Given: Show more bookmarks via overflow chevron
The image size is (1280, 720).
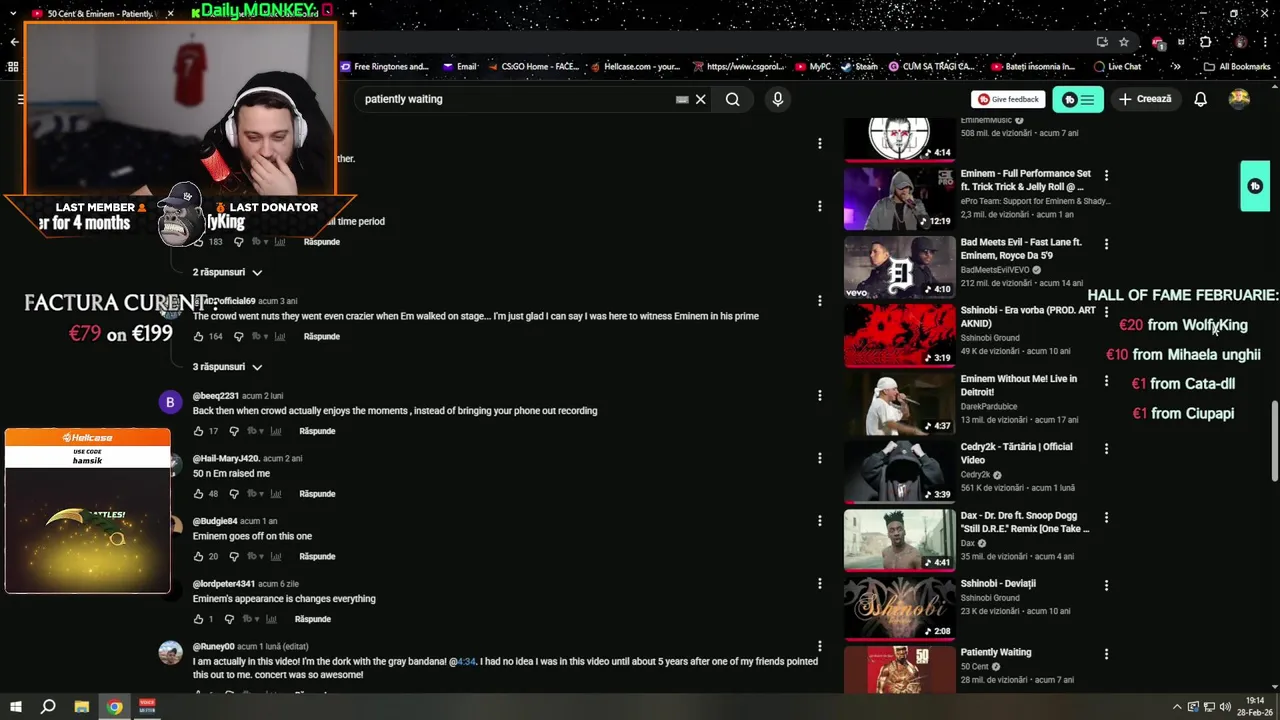Looking at the screenshot, I should click(1176, 67).
